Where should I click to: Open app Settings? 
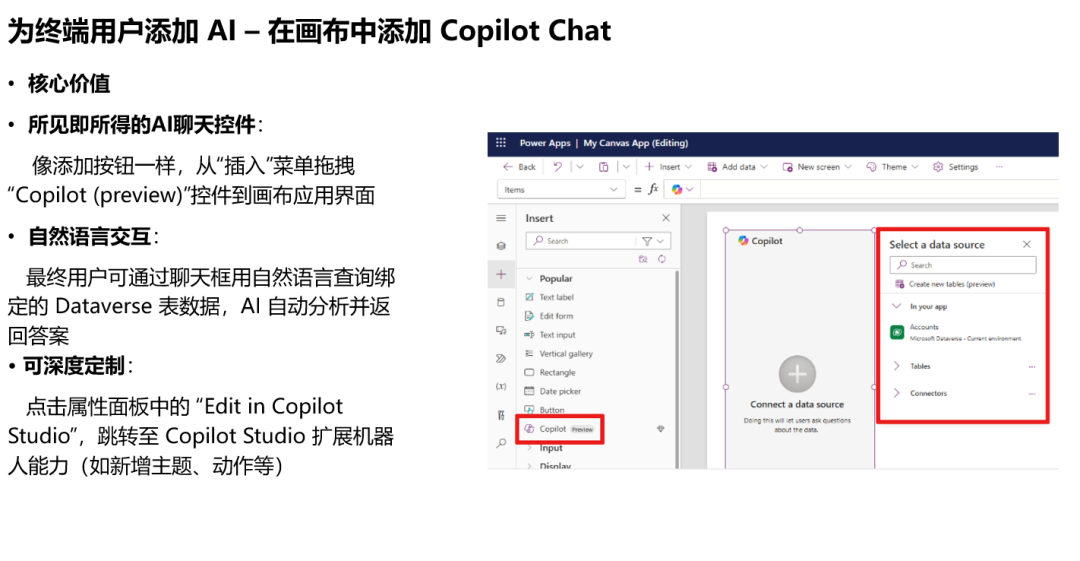(x=955, y=167)
